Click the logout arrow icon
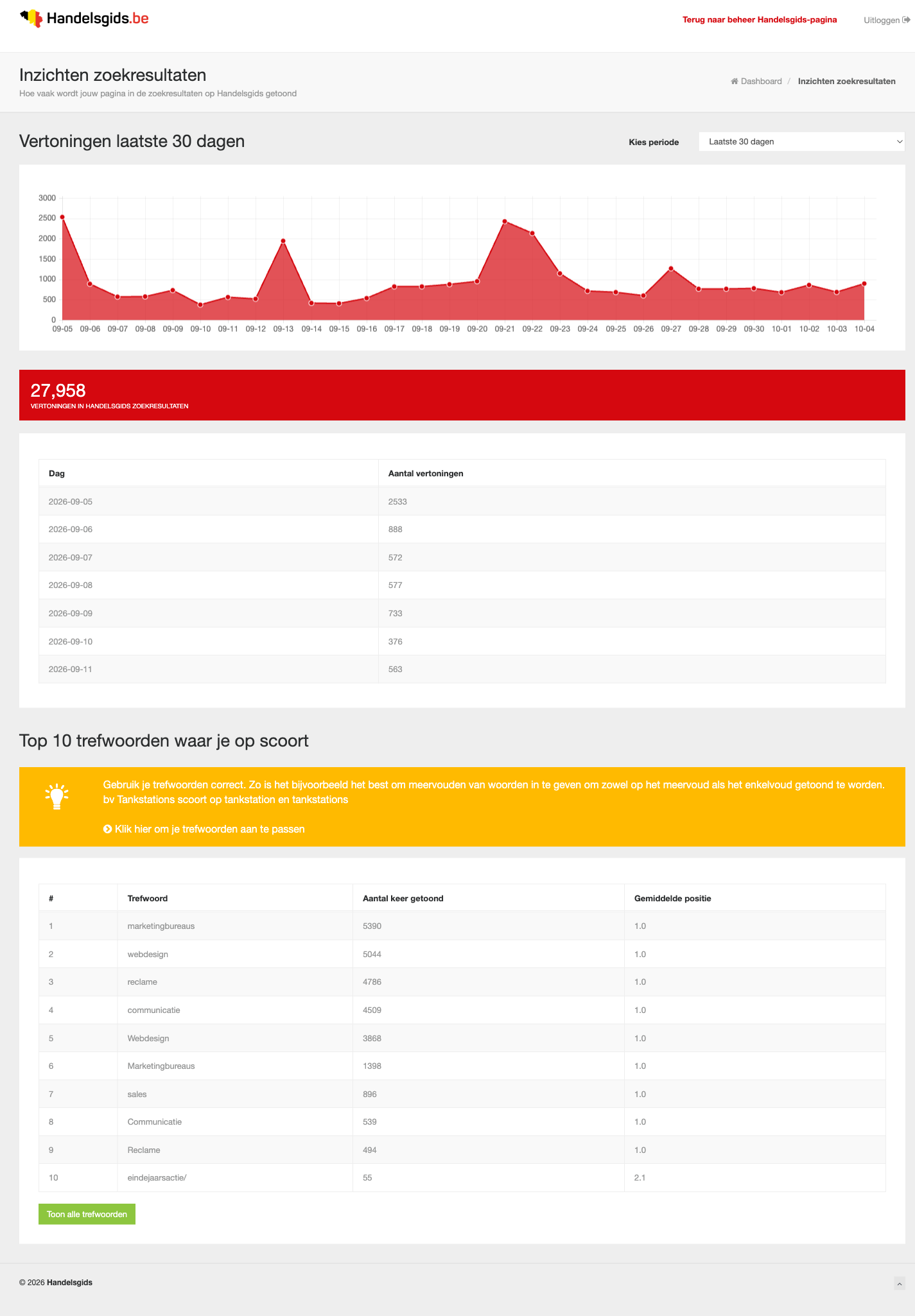This screenshot has width=915, height=1316. tap(906, 20)
